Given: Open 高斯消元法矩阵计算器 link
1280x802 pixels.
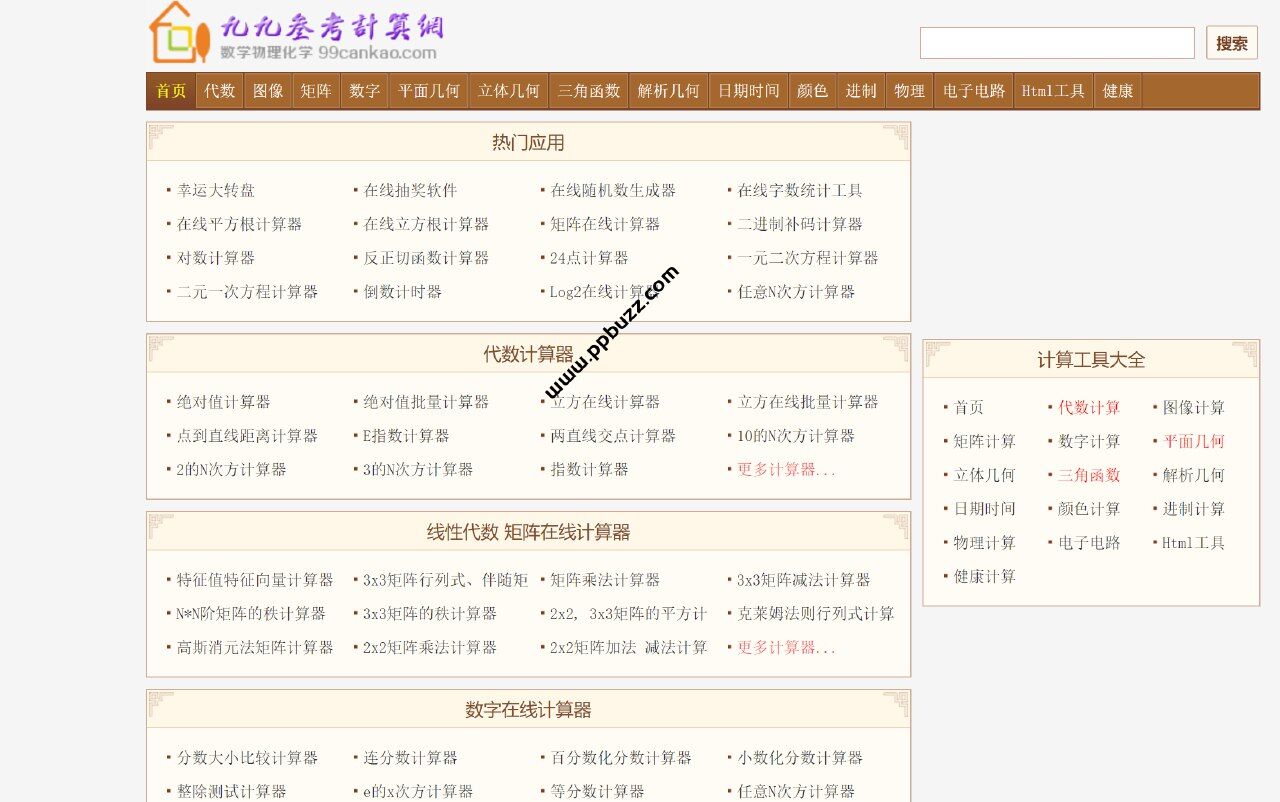Looking at the screenshot, I should (x=255, y=648).
